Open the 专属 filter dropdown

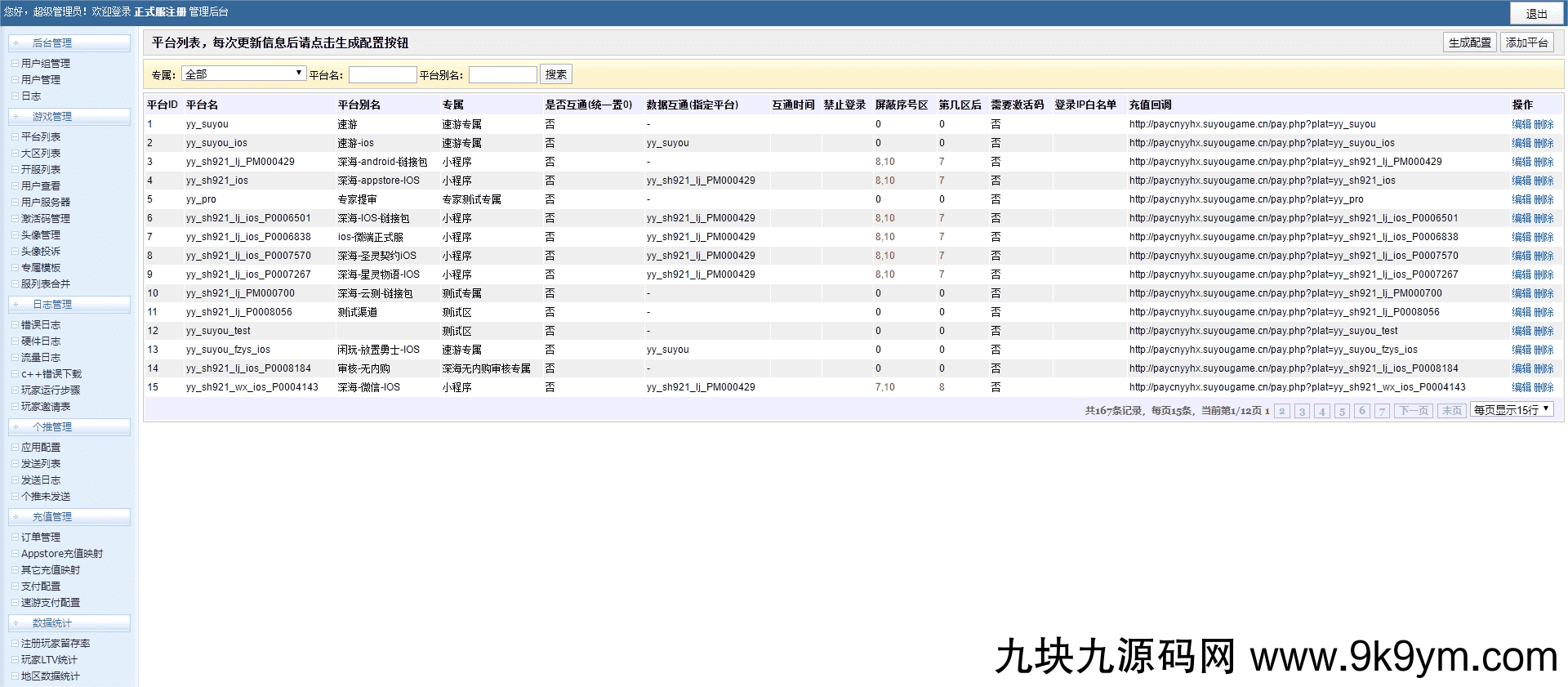[x=243, y=74]
